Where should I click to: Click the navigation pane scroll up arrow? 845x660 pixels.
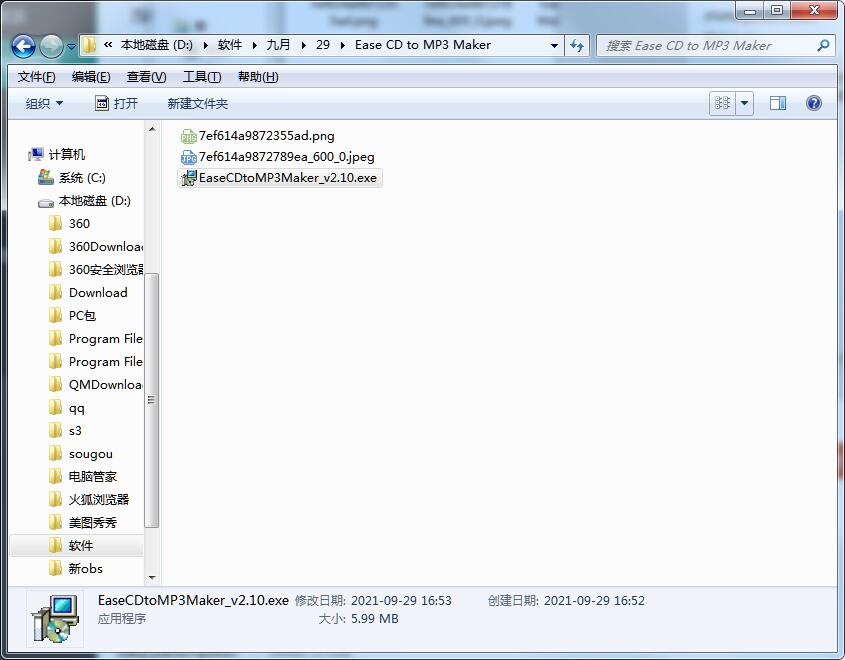[x=152, y=129]
